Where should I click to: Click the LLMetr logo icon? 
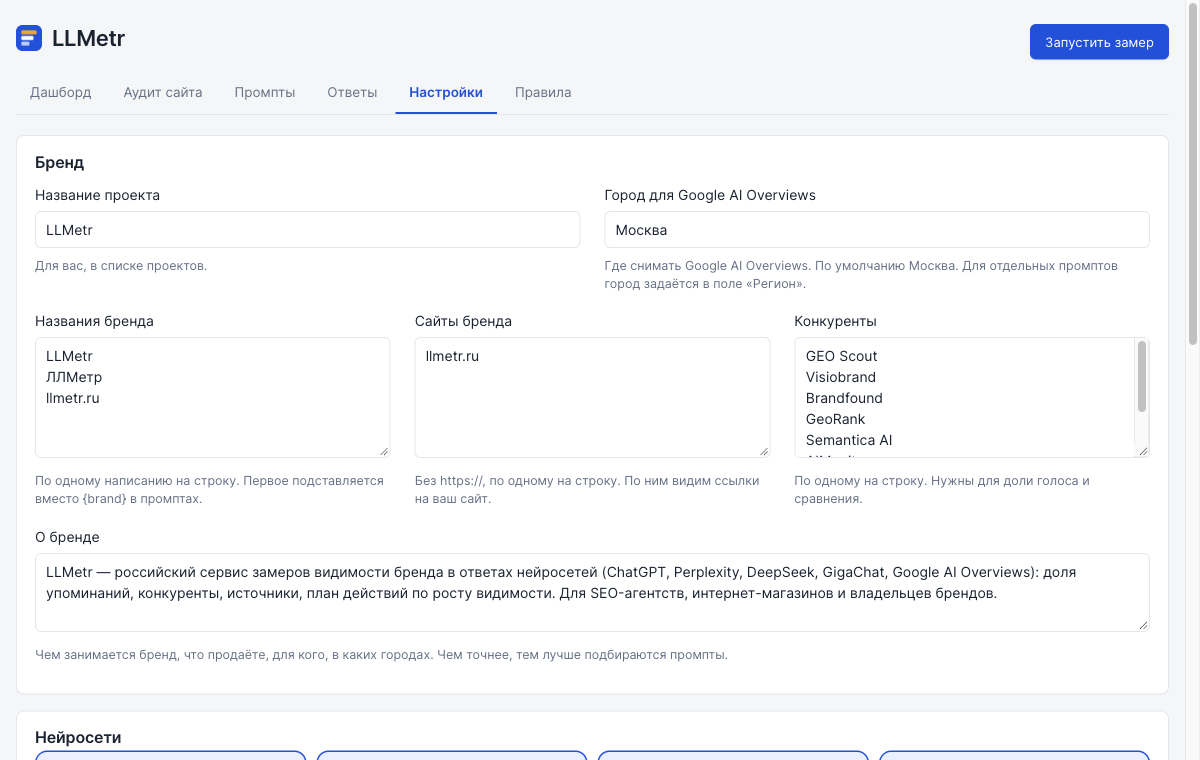click(x=29, y=39)
